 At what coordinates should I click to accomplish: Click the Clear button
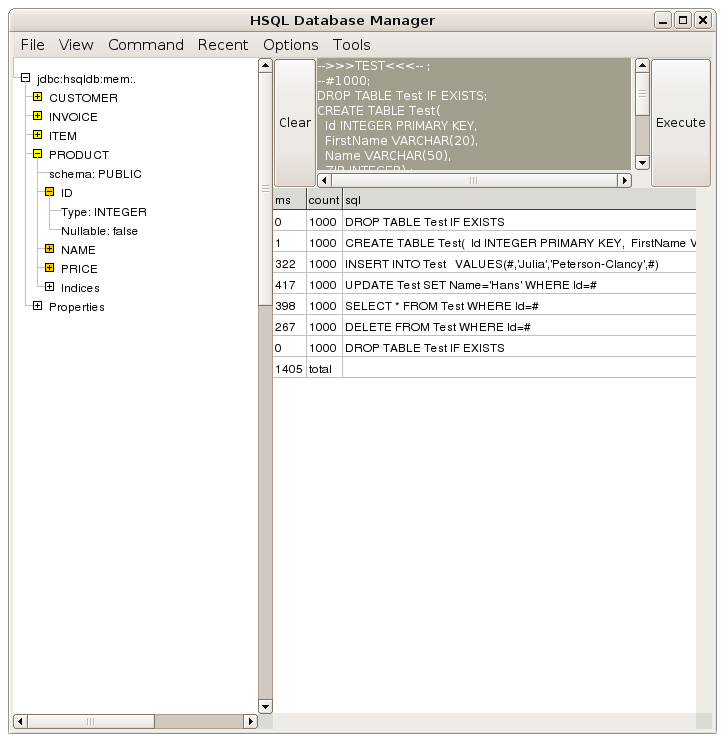click(295, 123)
